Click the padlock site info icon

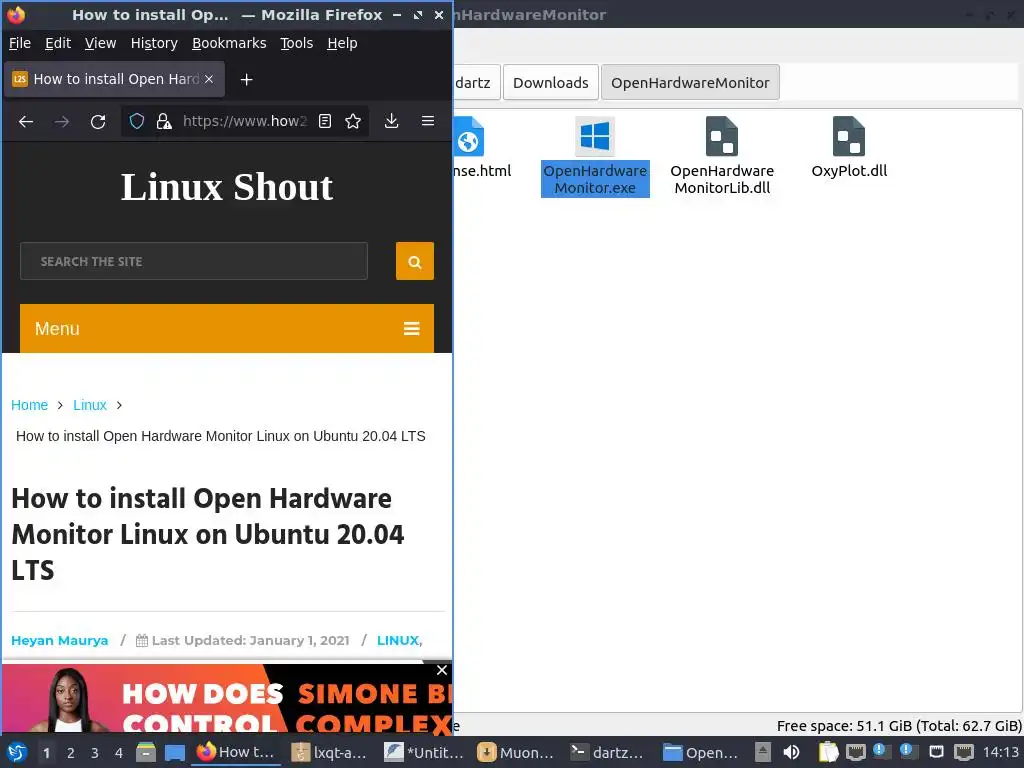[x=164, y=121]
